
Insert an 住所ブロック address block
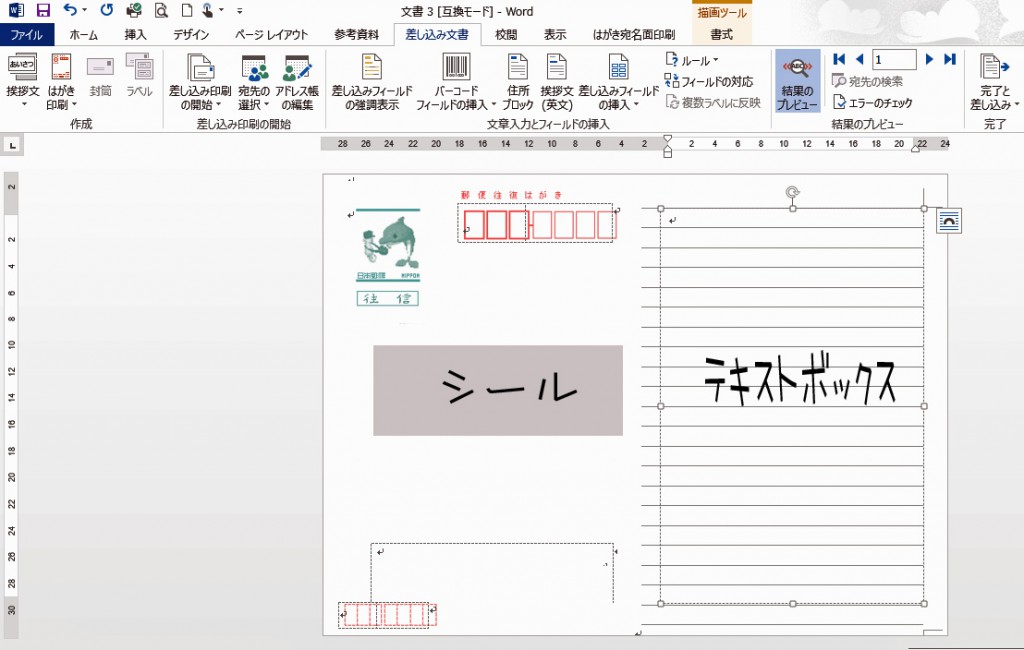click(517, 81)
